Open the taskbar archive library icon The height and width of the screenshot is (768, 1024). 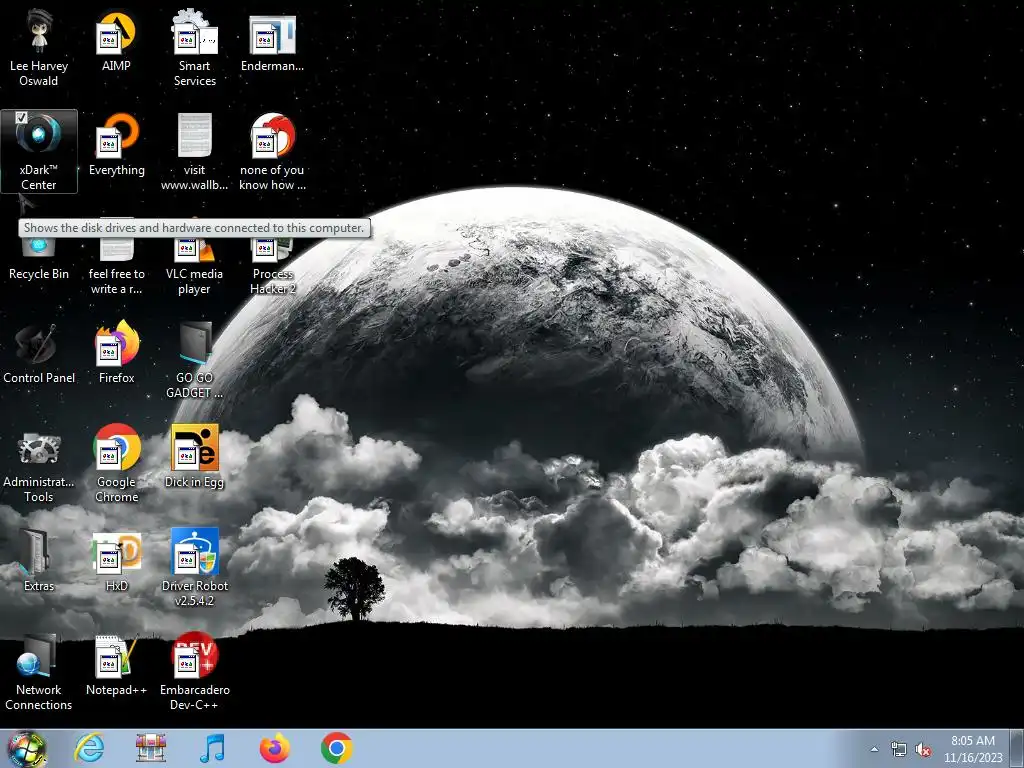click(x=151, y=748)
